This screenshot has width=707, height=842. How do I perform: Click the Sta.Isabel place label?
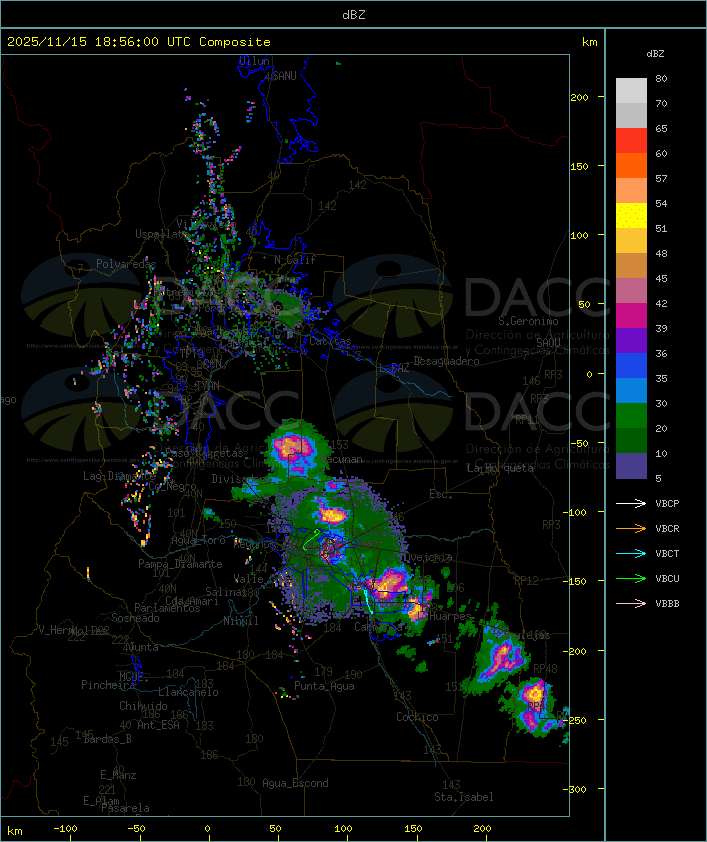click(463, 797)
